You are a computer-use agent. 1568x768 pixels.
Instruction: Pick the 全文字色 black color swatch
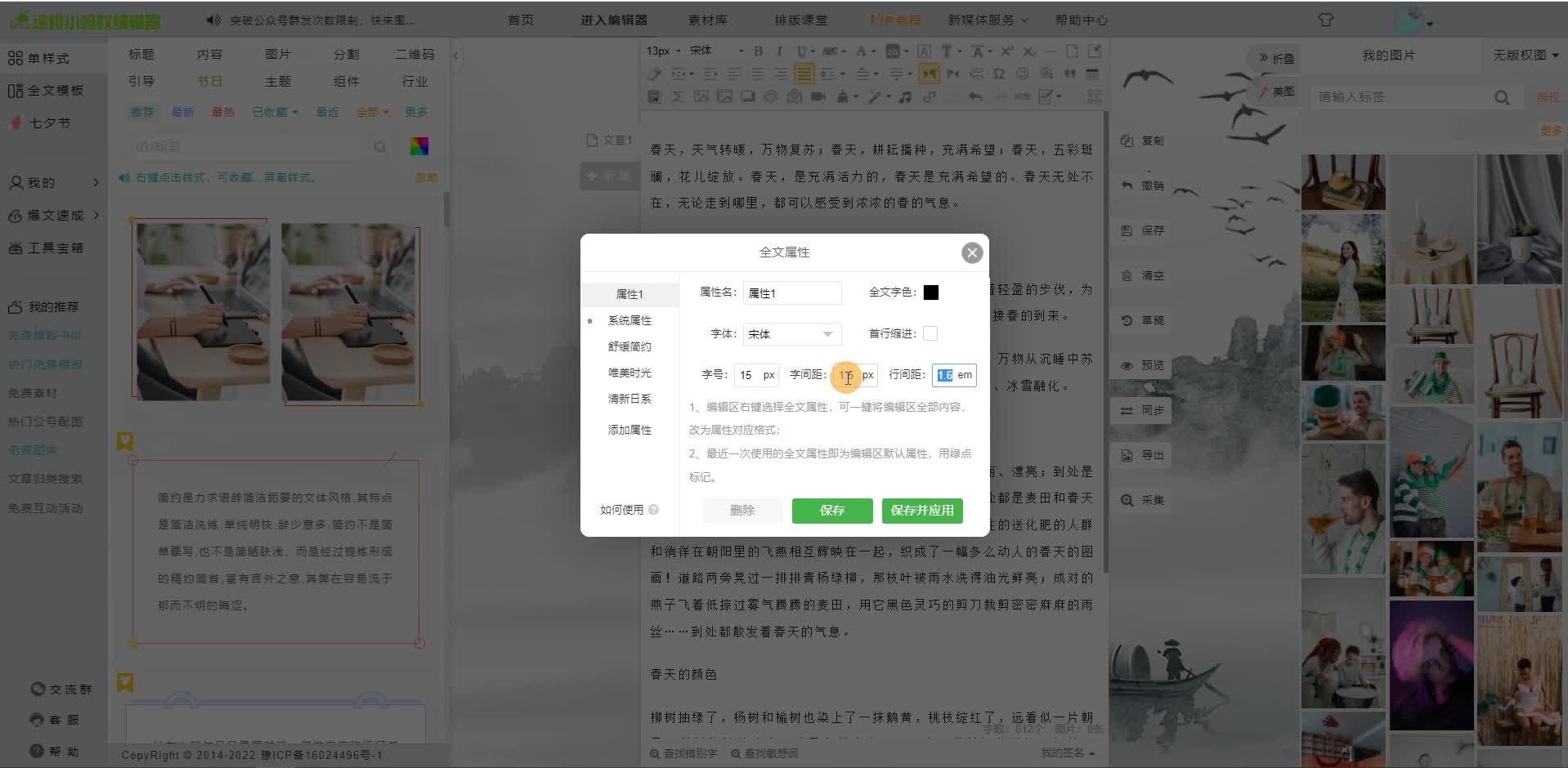(931, 292)
